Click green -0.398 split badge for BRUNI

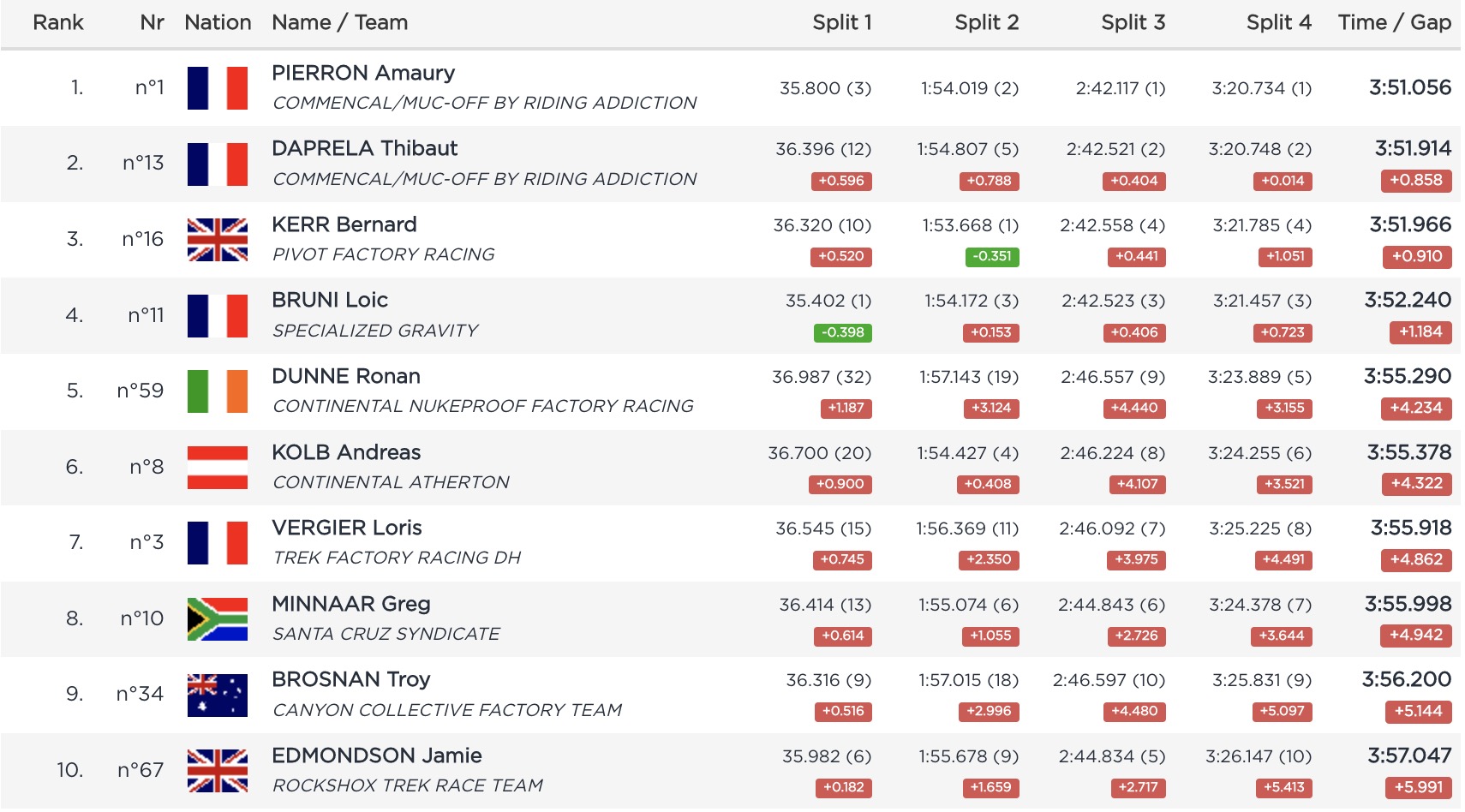coord(842,332)
